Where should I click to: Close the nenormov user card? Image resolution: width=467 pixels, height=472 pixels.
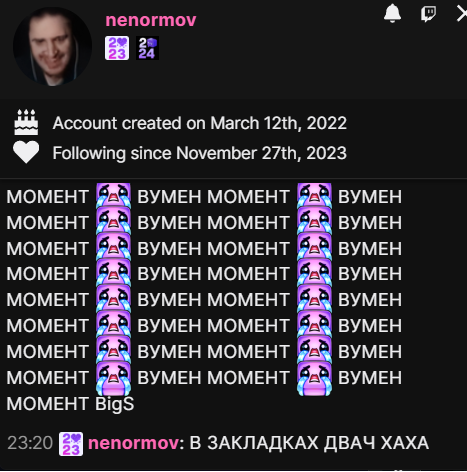tap(462, 14)
